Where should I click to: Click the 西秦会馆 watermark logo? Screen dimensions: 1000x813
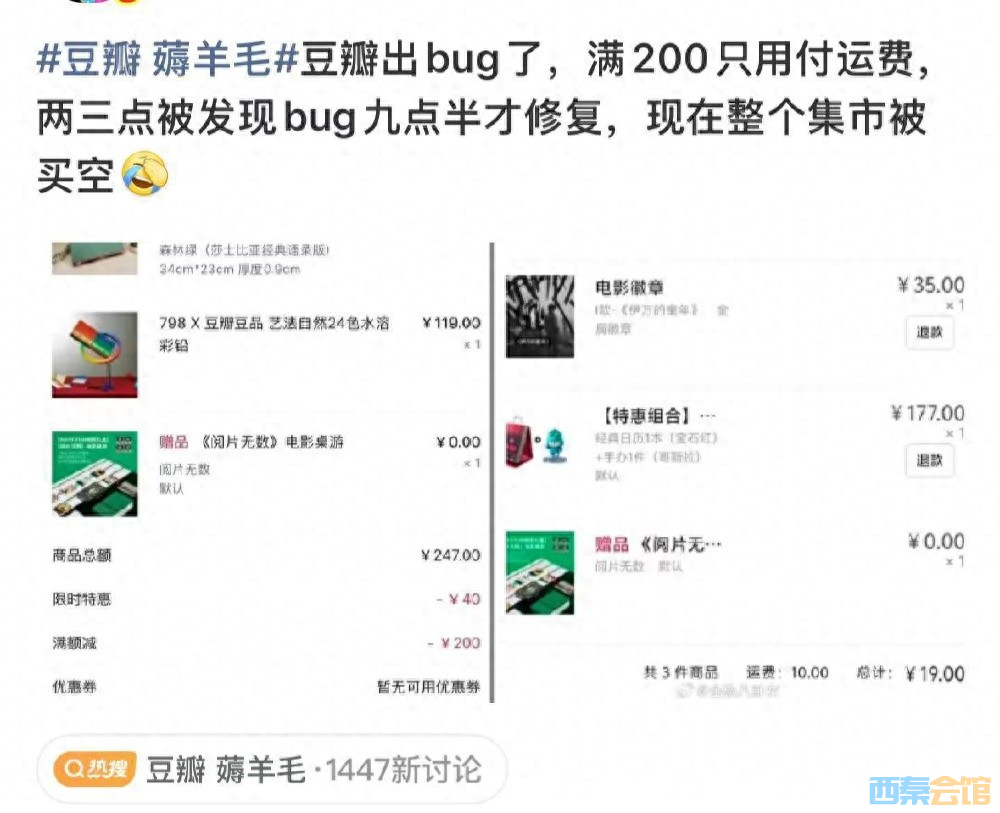point(929,791)
